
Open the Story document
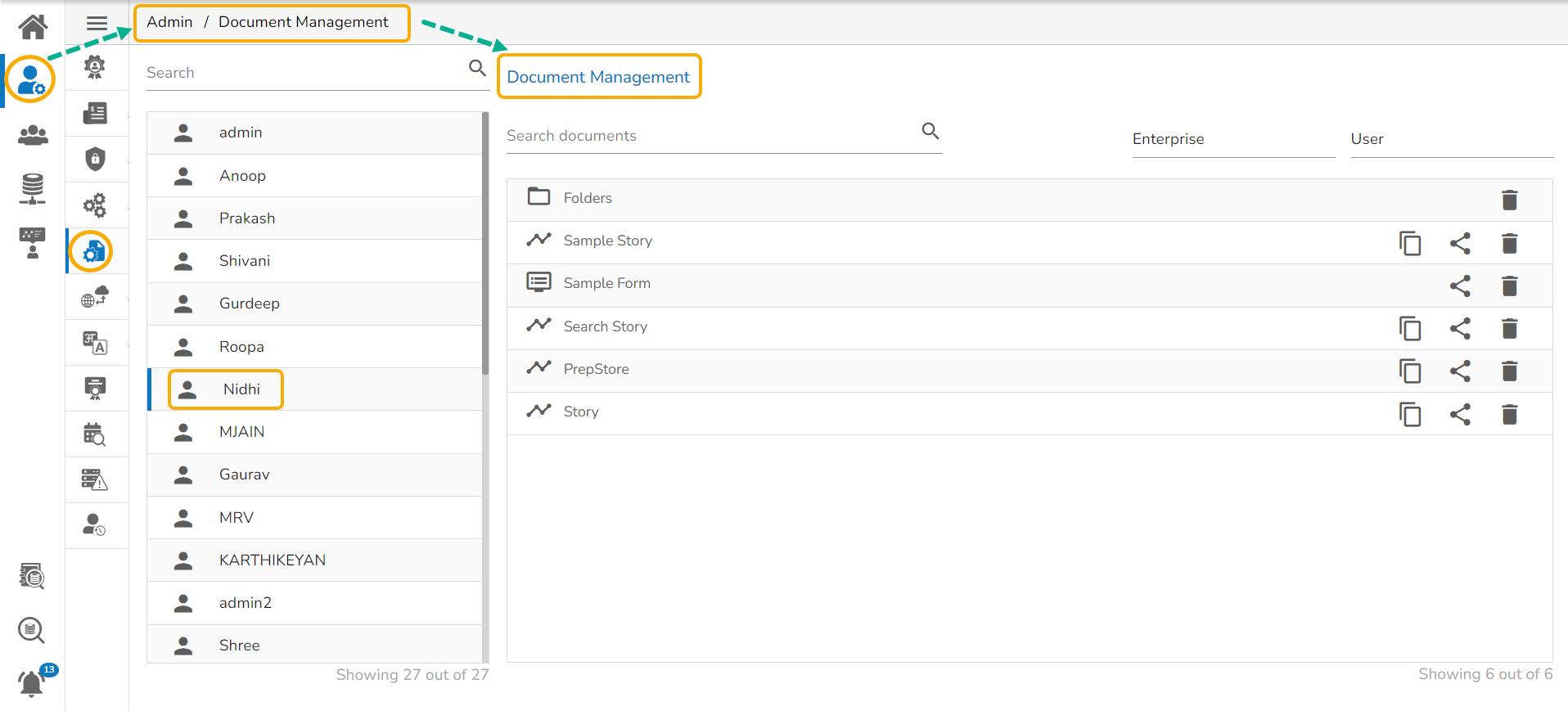click(581, 412)
